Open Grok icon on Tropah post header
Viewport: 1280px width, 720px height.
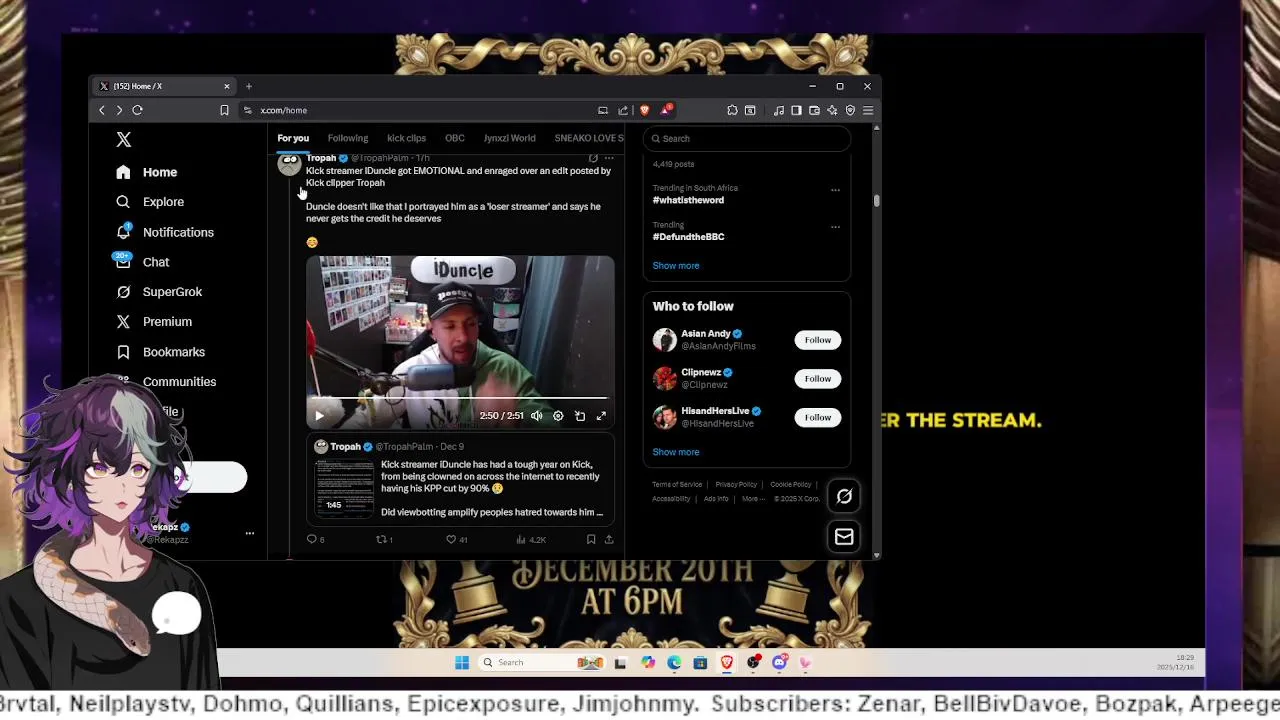click(593, 158)
